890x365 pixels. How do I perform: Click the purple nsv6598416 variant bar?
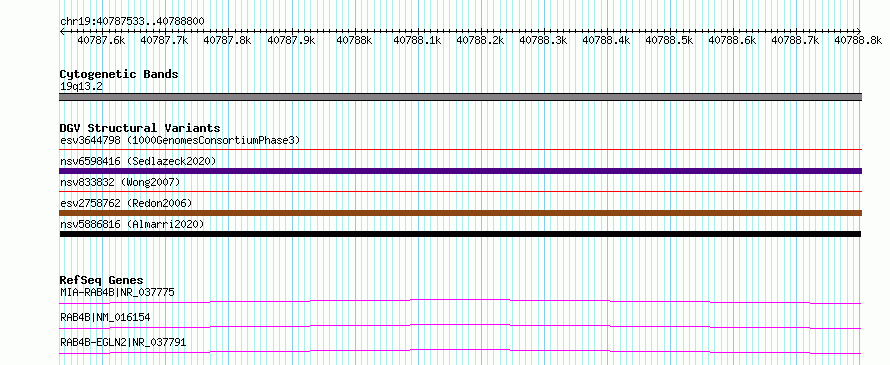click(461, 171)
